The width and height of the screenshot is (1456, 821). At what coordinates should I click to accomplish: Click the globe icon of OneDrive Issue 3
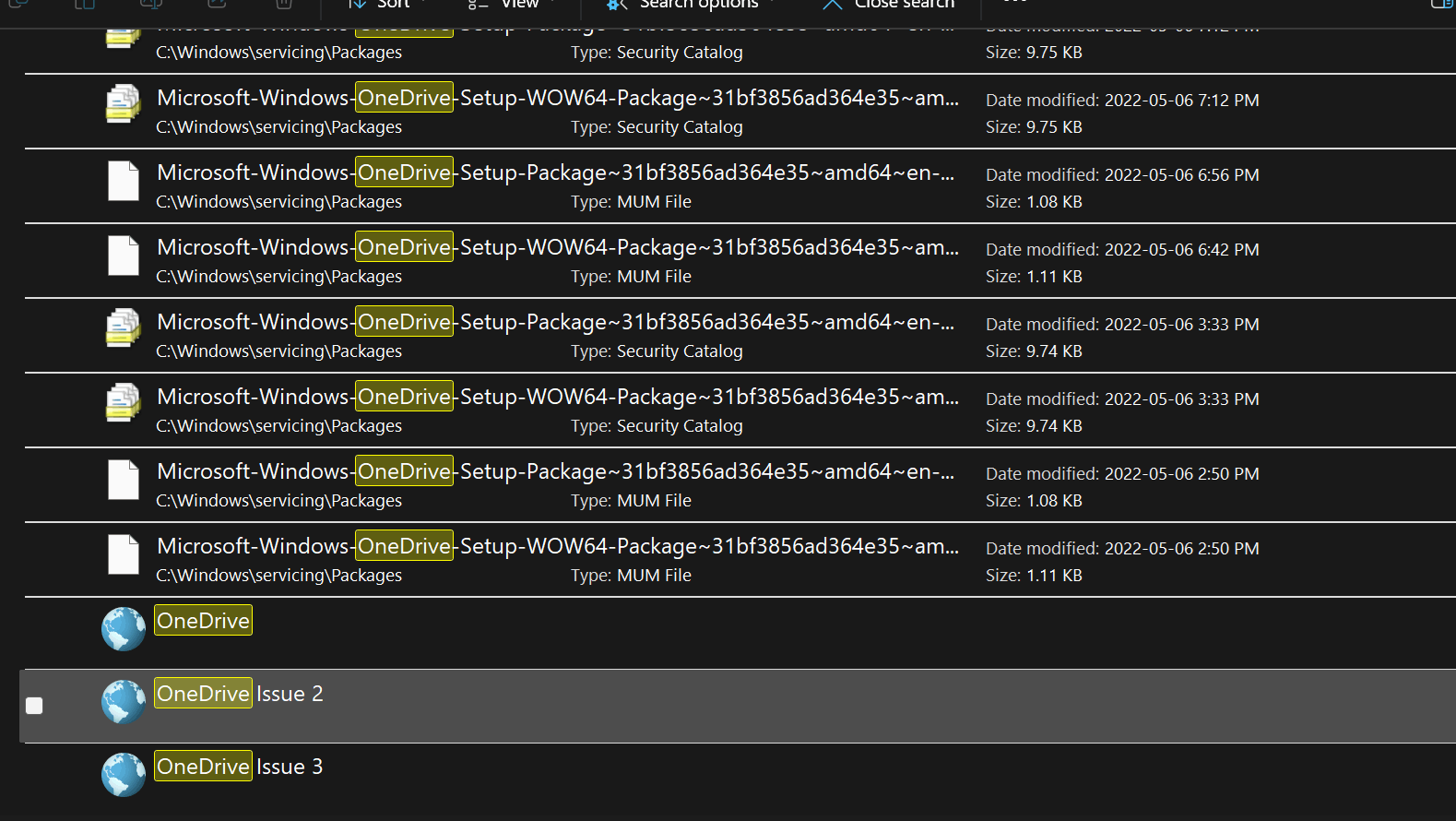124,775
